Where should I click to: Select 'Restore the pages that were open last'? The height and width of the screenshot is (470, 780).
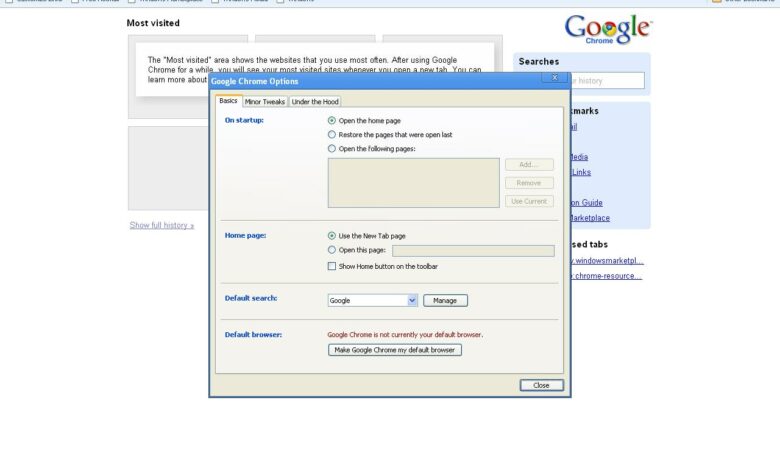[332, 134]
